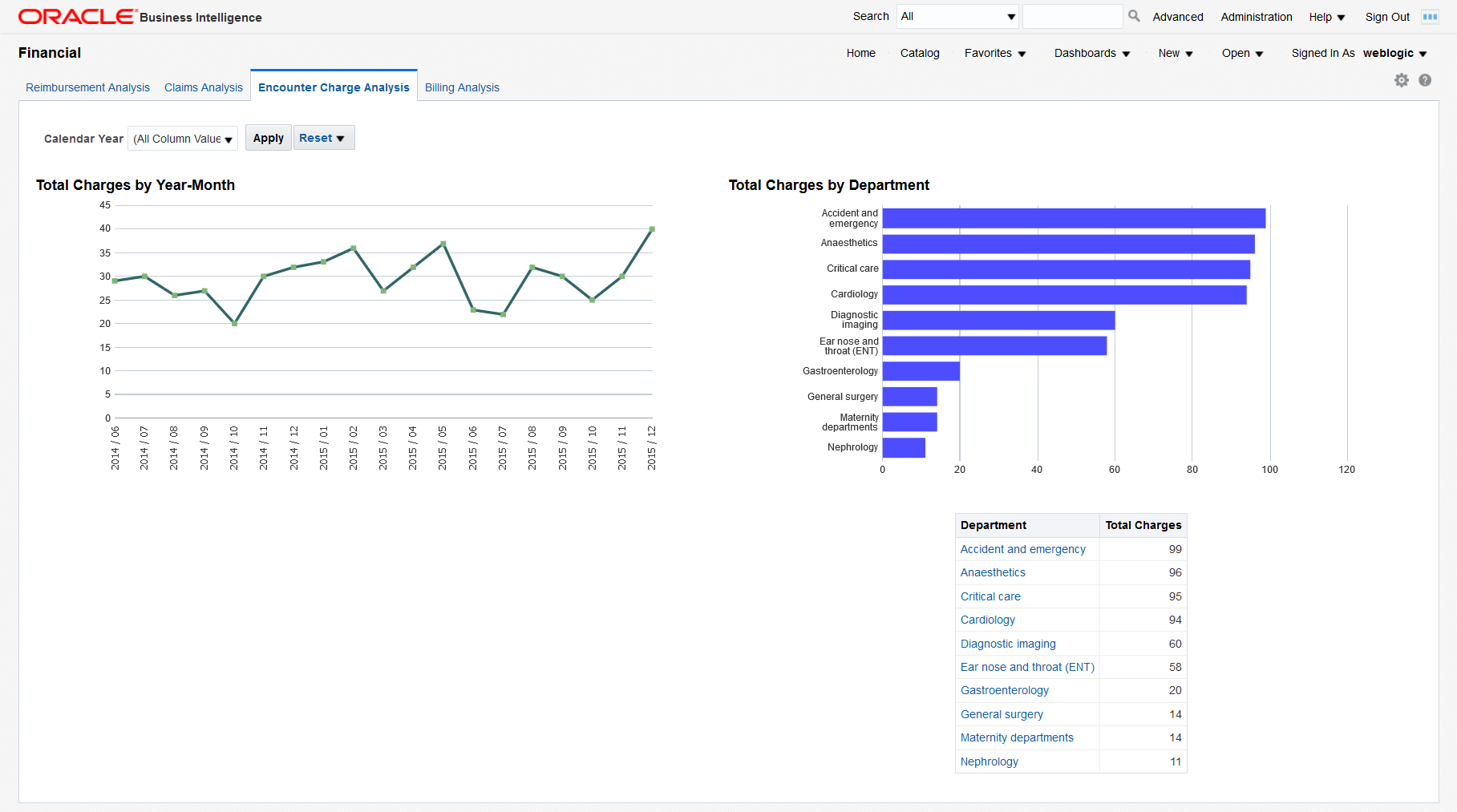Viewport: 1457px width, 812px height.
Task: Open the Maternity departments table link
Action: tap(1017, 737)
